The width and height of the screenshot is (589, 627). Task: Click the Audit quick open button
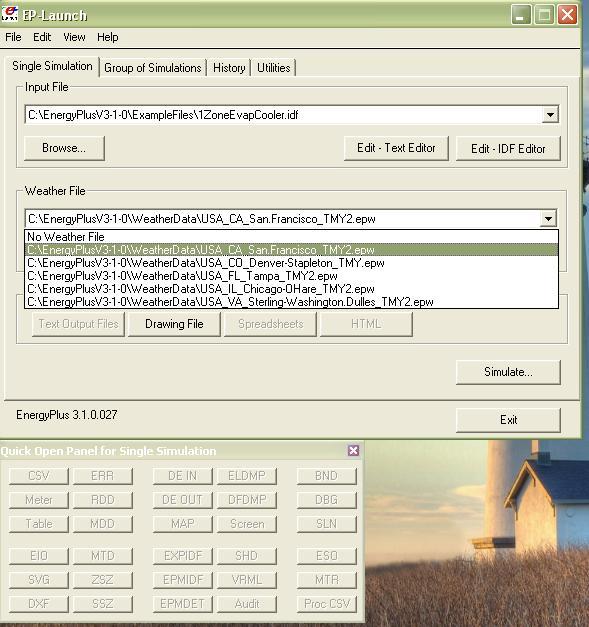point(247,604)
